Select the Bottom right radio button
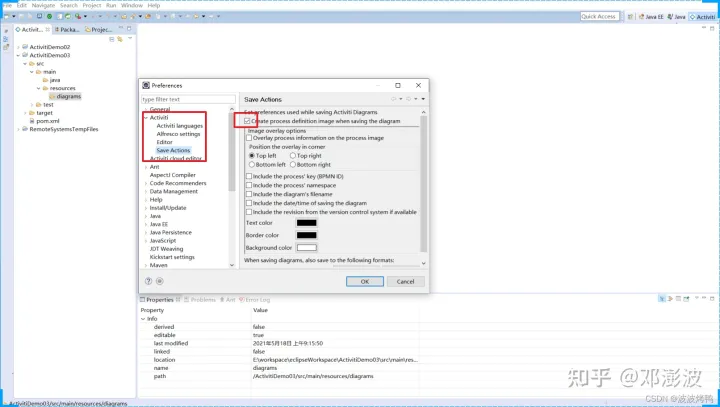The image size is (720, 407). tap(292, 164)
